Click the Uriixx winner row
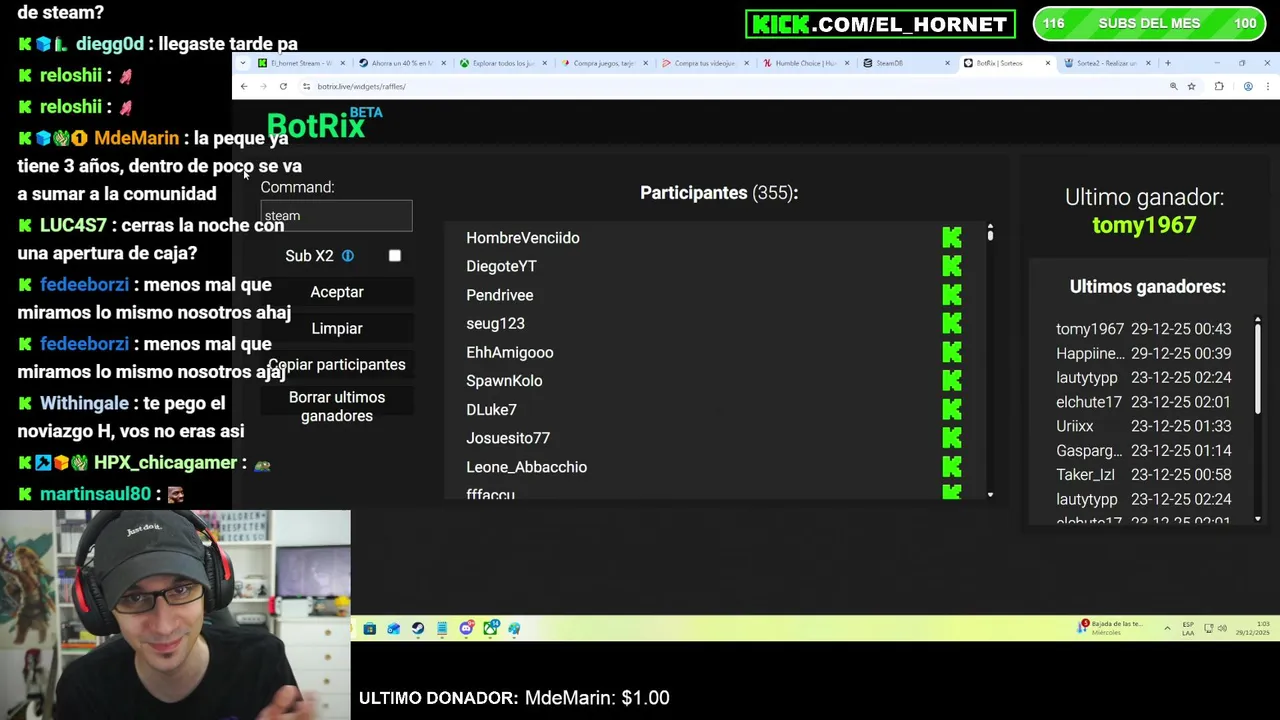Image resolution: width=1280 pixels, height=720 pixels. point(1144,426)
